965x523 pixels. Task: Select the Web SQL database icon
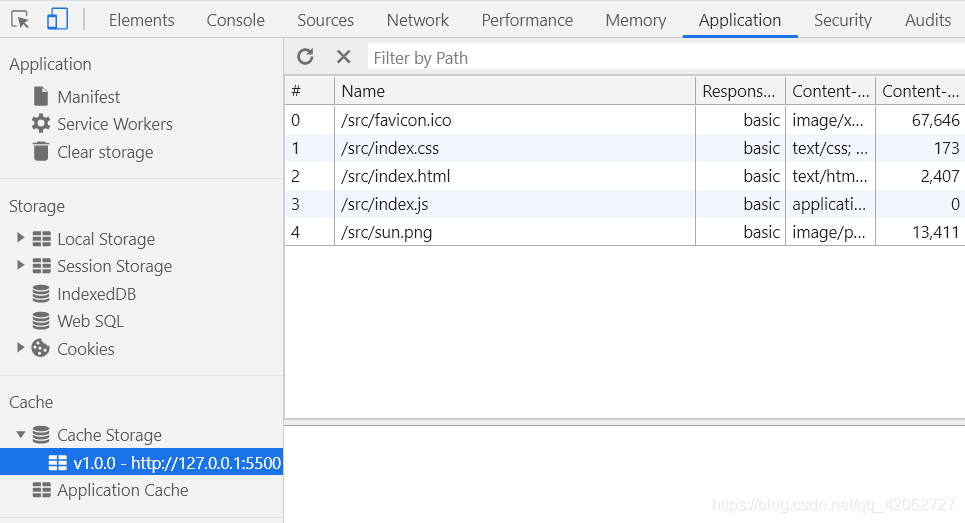[x=41, y=321]
